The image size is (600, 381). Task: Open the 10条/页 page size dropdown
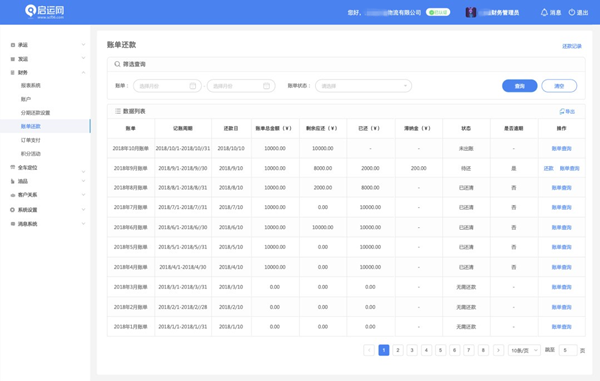(524, 350)
